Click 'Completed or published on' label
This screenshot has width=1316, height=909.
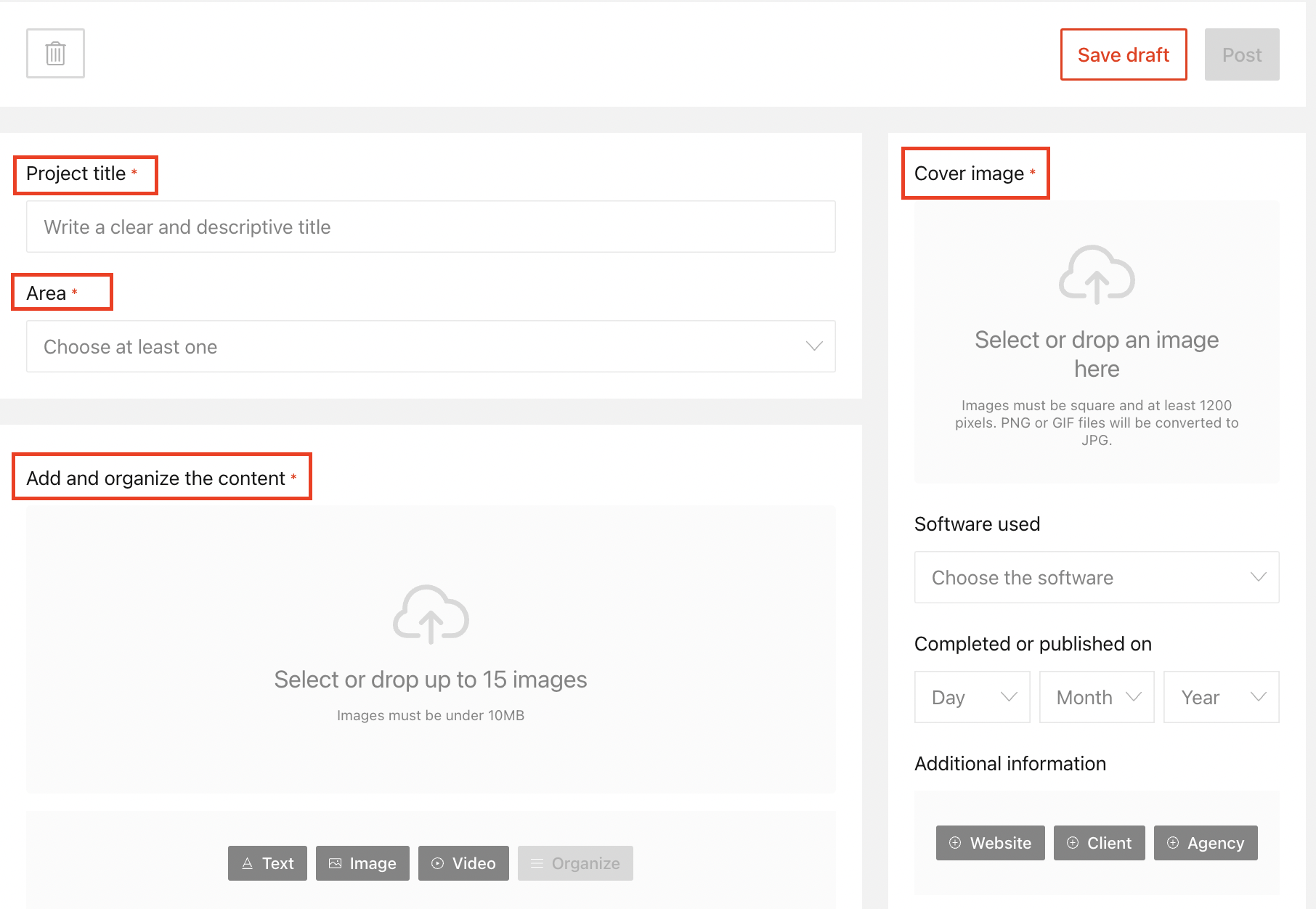[x=1033, y=644]
